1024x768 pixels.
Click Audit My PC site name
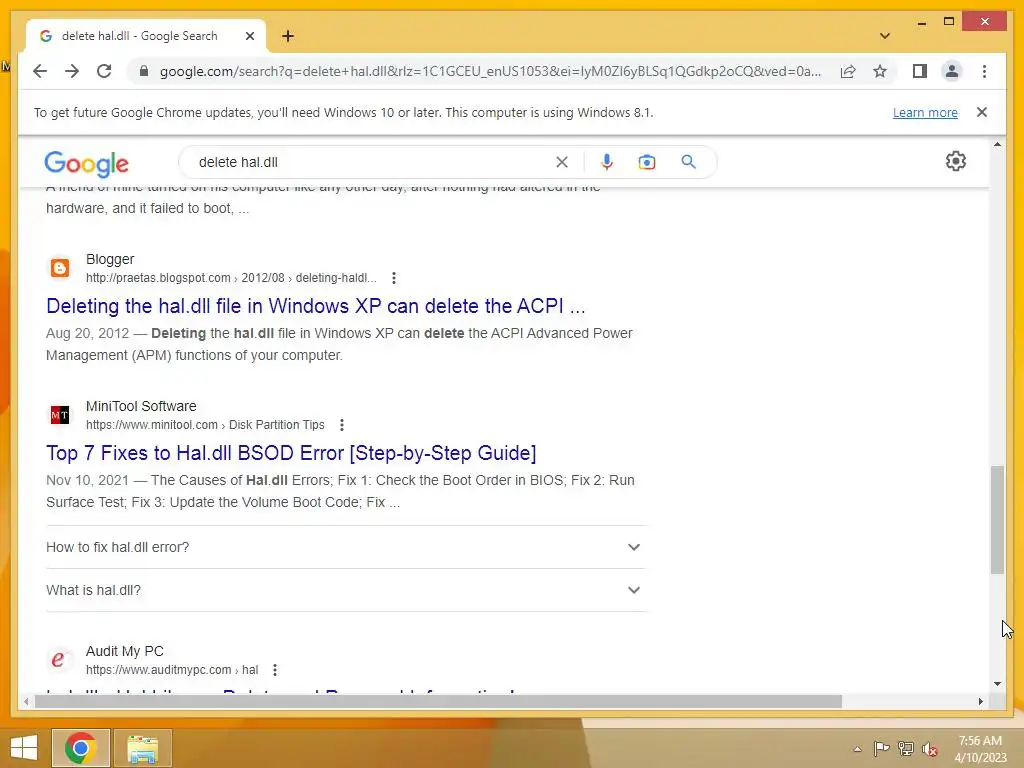click(x=124, y=651)
